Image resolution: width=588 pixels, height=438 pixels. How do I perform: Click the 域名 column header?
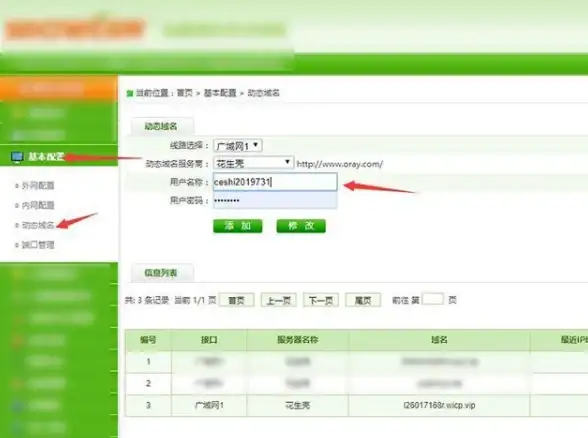point(439,340)
